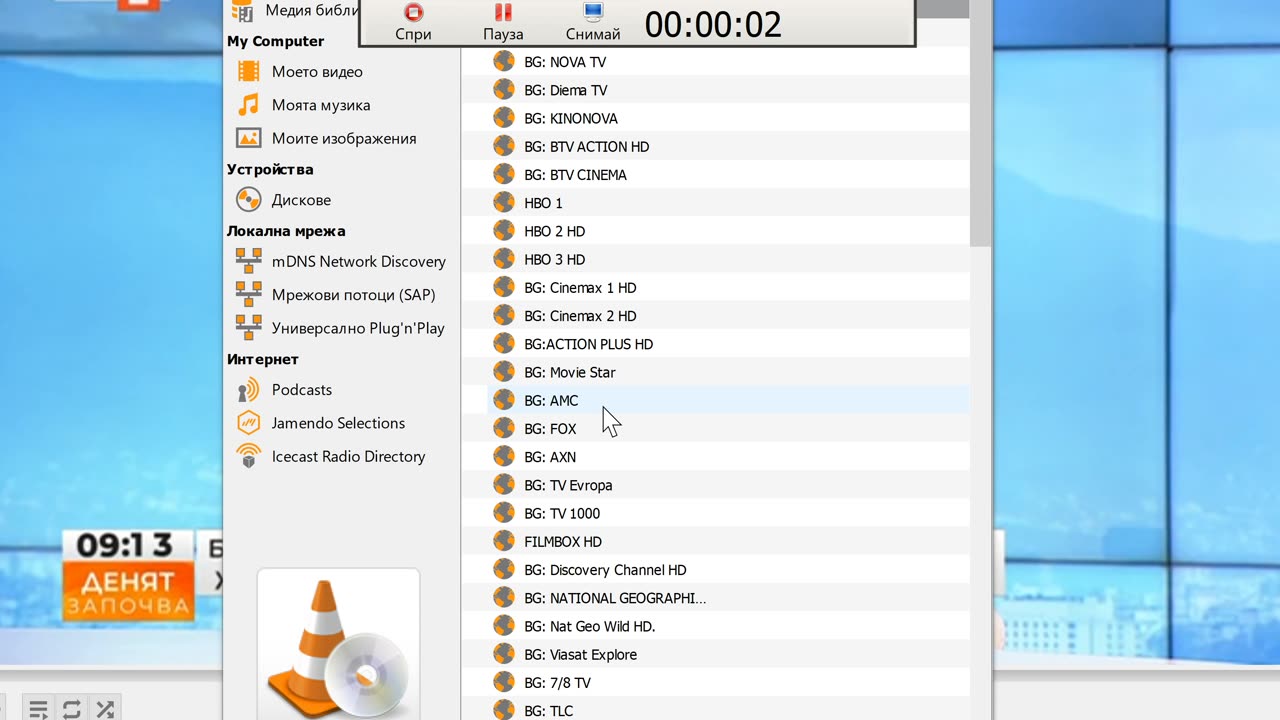Open the Медия библиотека sidebar entry

coord(294,11)
